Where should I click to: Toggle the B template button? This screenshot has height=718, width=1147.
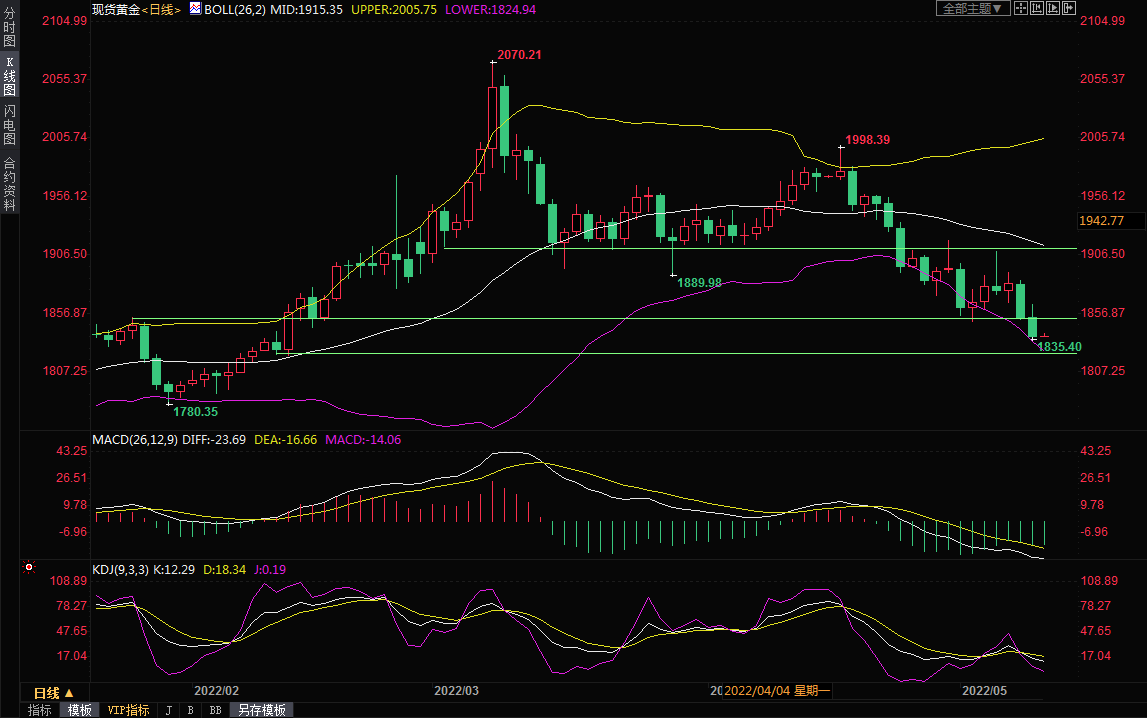[190, 710]
